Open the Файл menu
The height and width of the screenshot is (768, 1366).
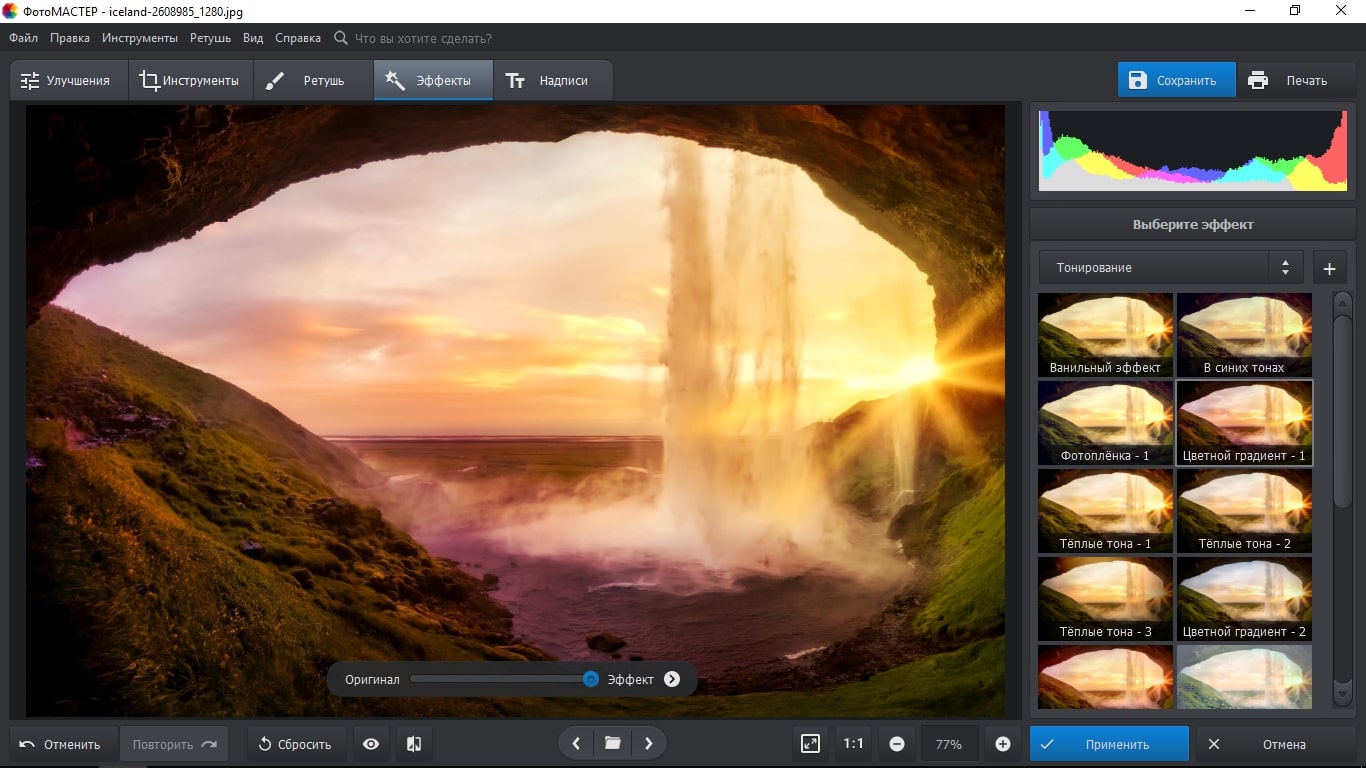[x=24, y=38]
